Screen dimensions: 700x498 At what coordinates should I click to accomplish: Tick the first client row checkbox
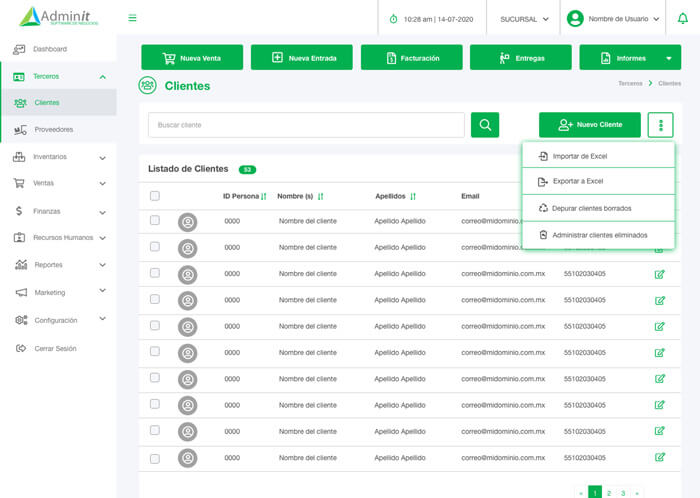coord(155,220)
